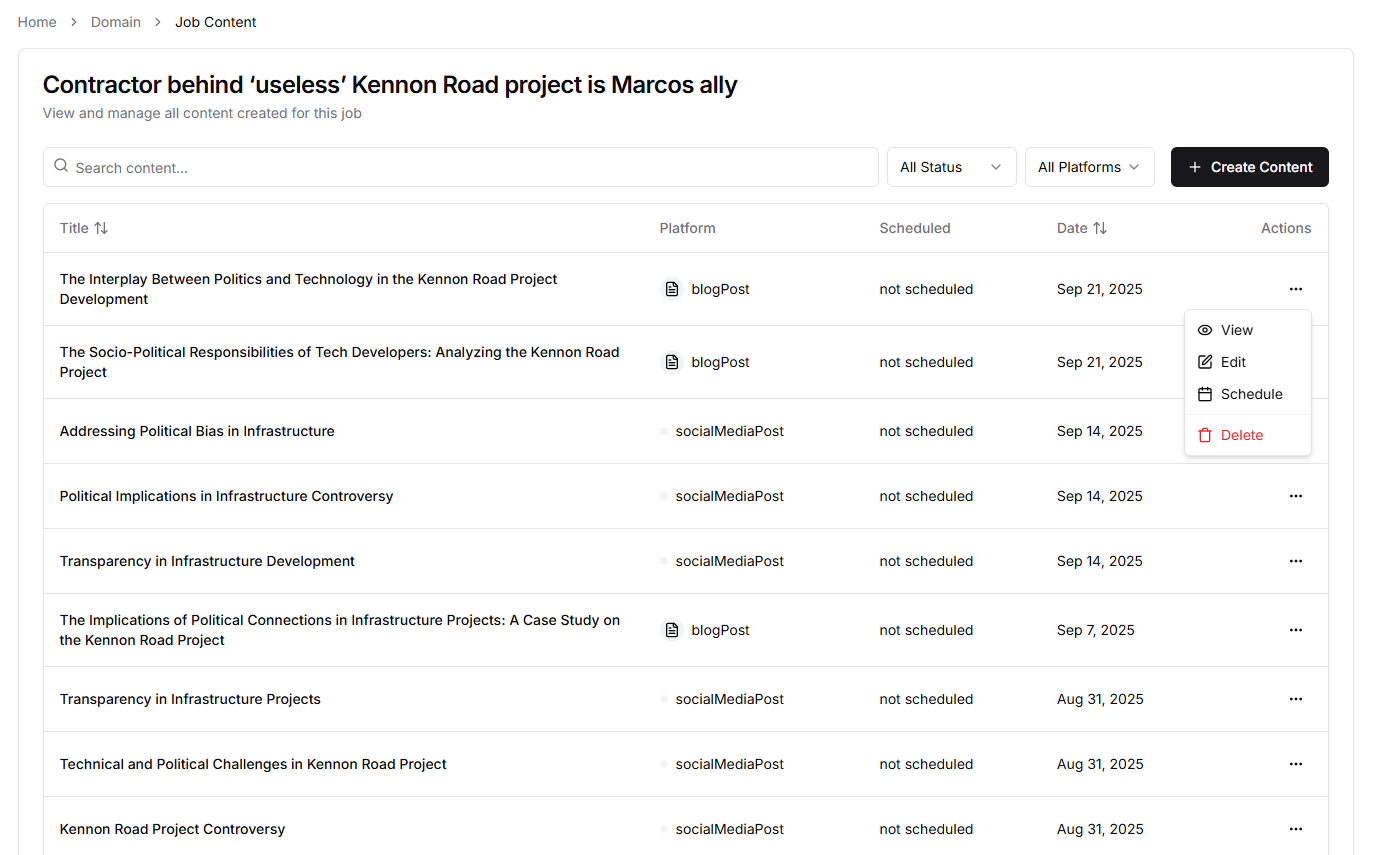Select Schedule from the actions menu
1381x855 pixels.
(x=1251, y=394)
